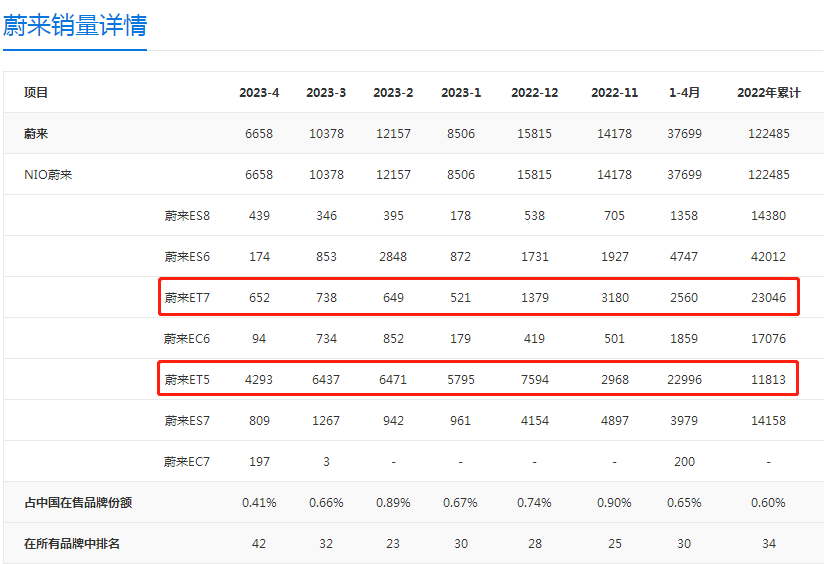The width and height of the screenshot is (824, 564).
Task: Click the 蔚来销量详情 heading
Action: coord(75,25)
